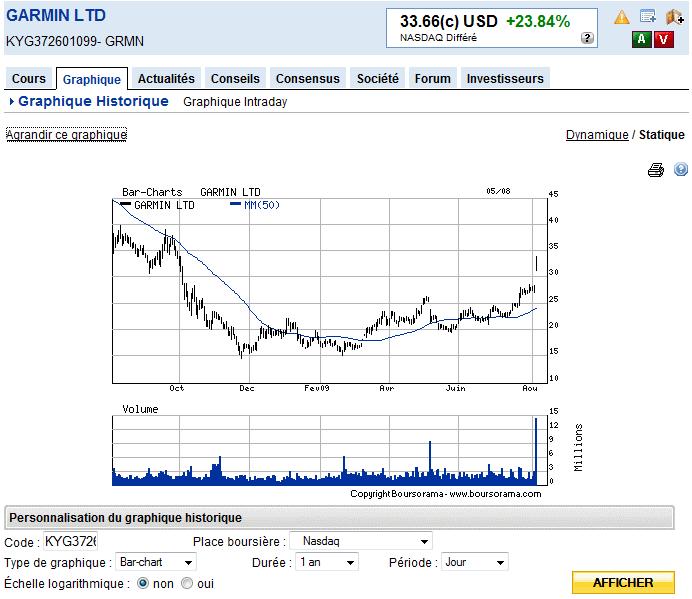Click the 33.66(c) USD quote value
Viewport: 692px width, 599px height.
tap(448, 21)
